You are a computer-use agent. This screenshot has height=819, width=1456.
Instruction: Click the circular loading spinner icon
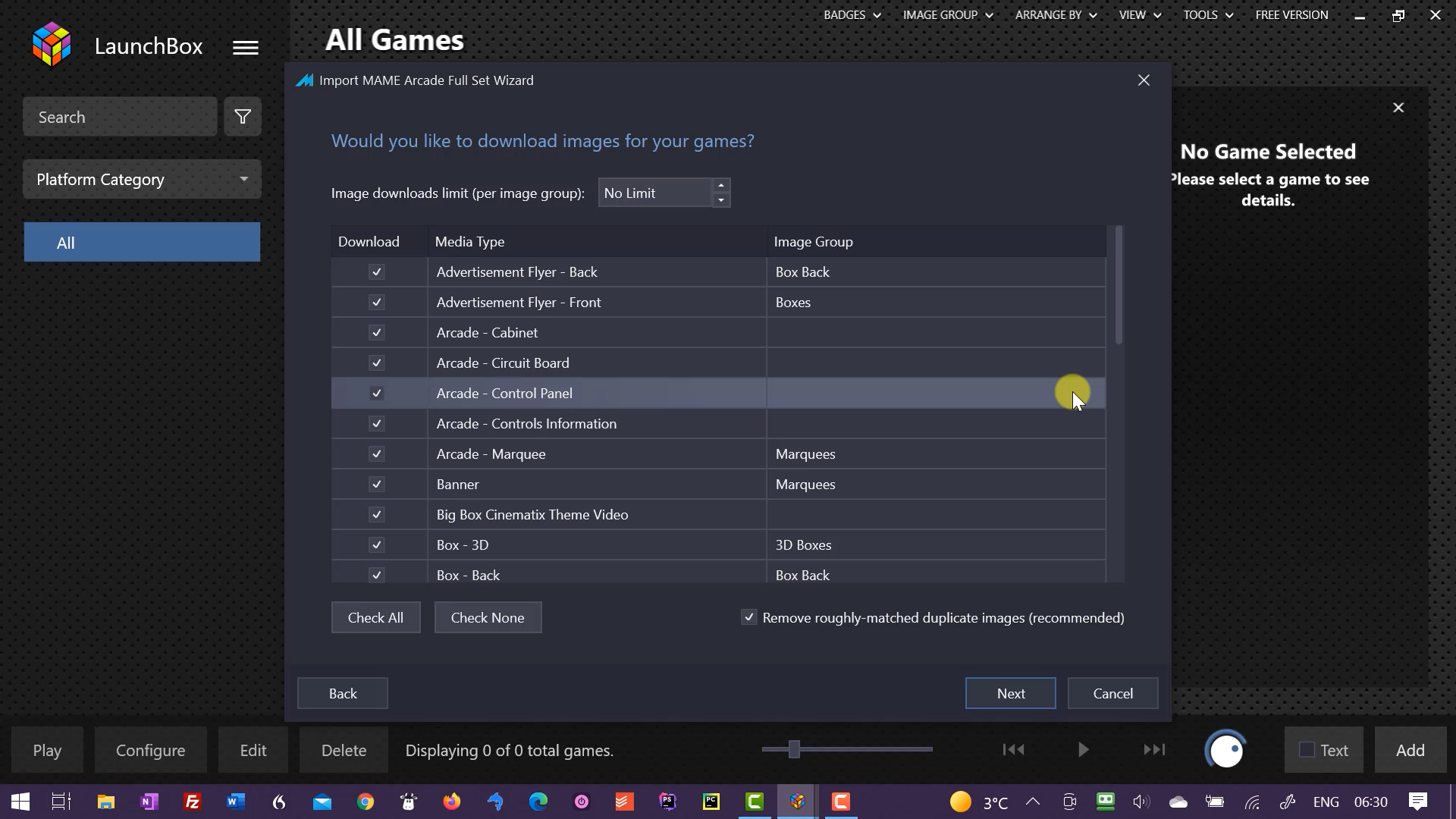point(1225,750)
